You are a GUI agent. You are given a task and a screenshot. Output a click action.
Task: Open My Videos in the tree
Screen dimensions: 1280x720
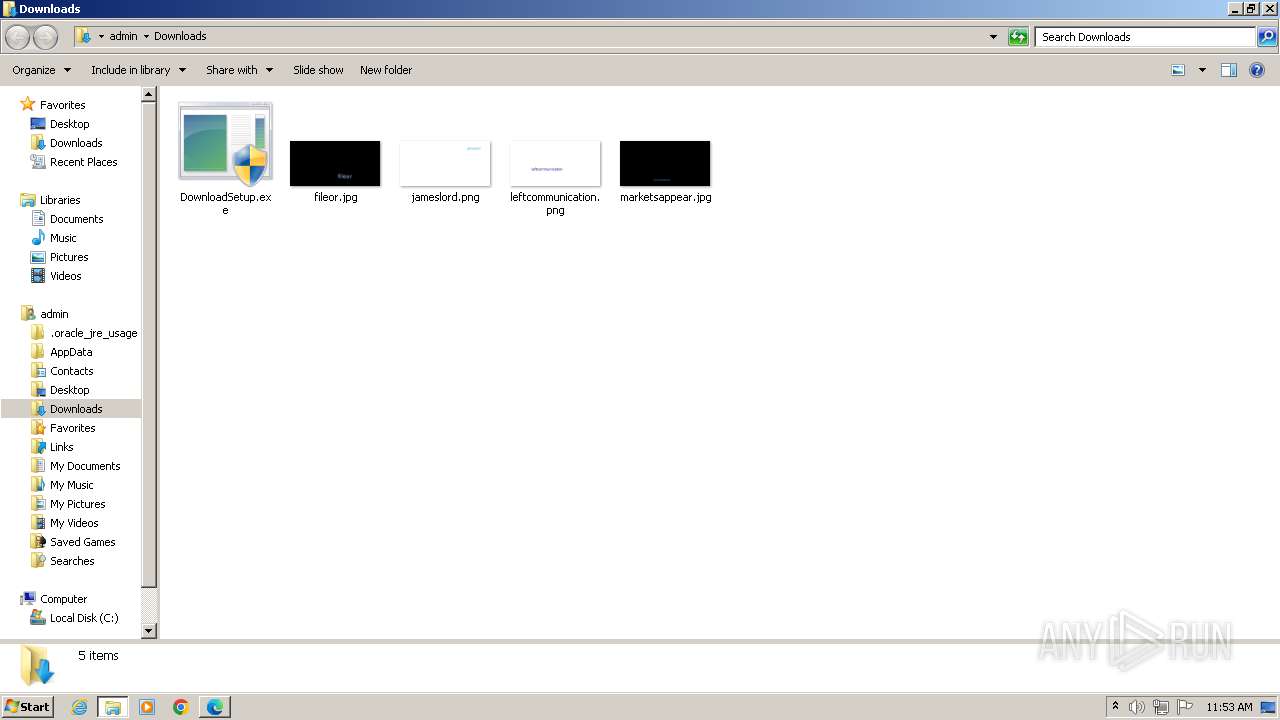tap(74, 523)
